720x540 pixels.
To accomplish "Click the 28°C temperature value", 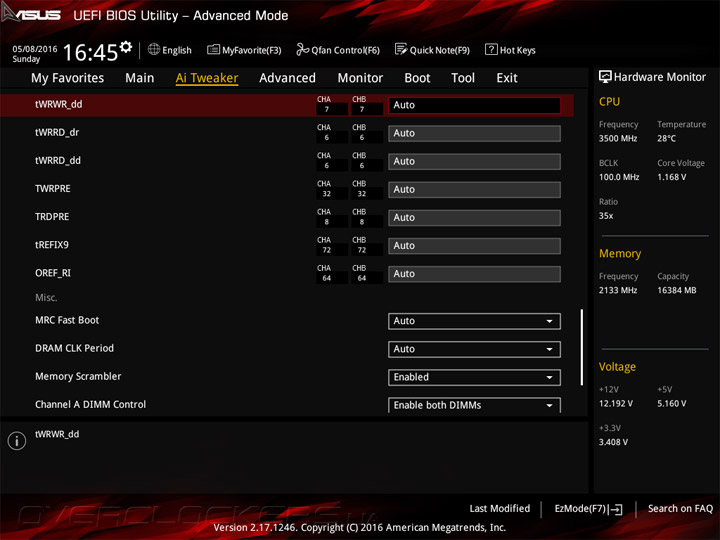I will click(x=666, y=138).
